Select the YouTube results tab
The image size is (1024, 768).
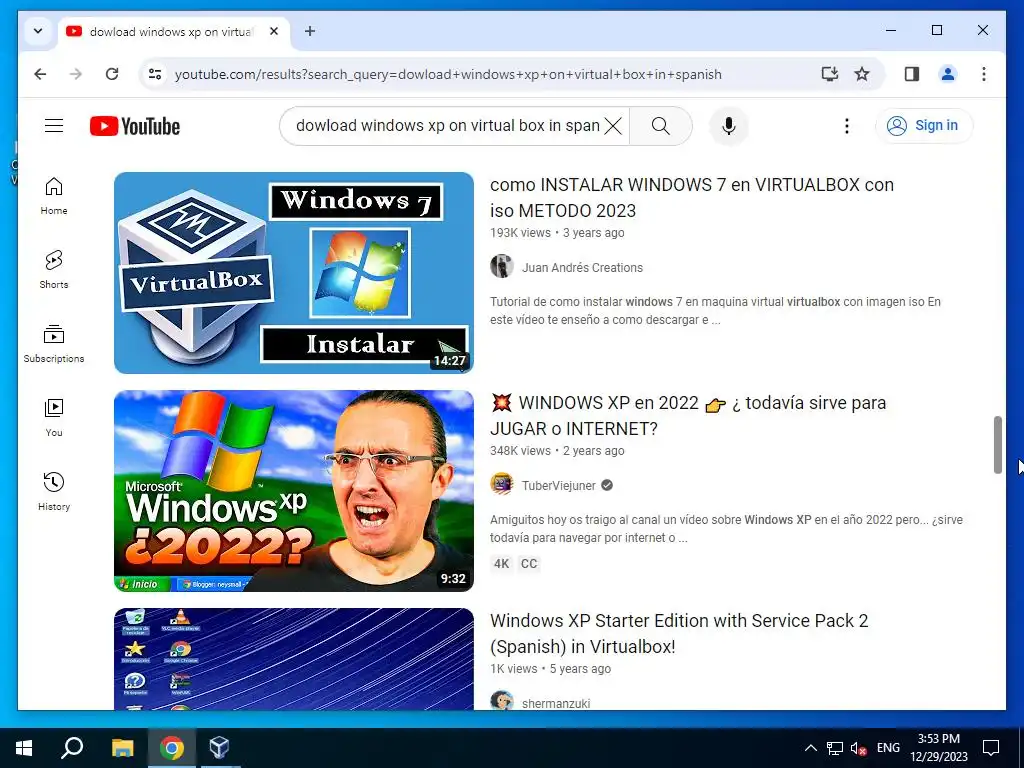pyautogui.click(x=170, y=31)
